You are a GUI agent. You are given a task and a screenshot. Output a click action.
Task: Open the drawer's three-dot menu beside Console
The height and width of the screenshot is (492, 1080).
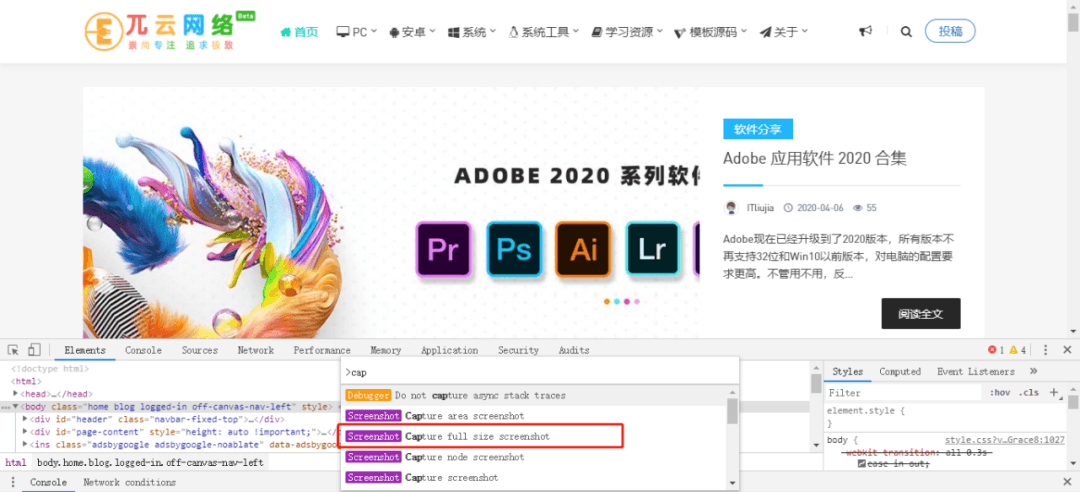click(13, 482)
